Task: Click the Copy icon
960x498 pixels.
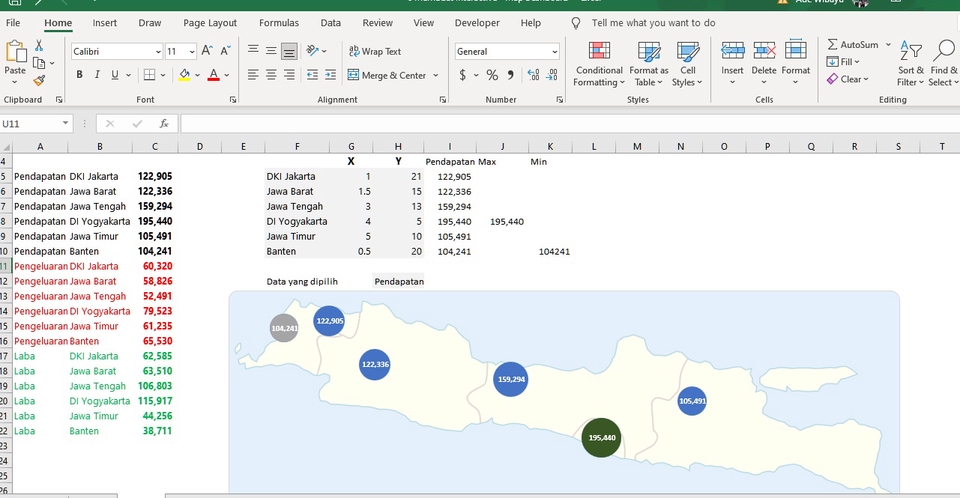Action: click(39, 63)
